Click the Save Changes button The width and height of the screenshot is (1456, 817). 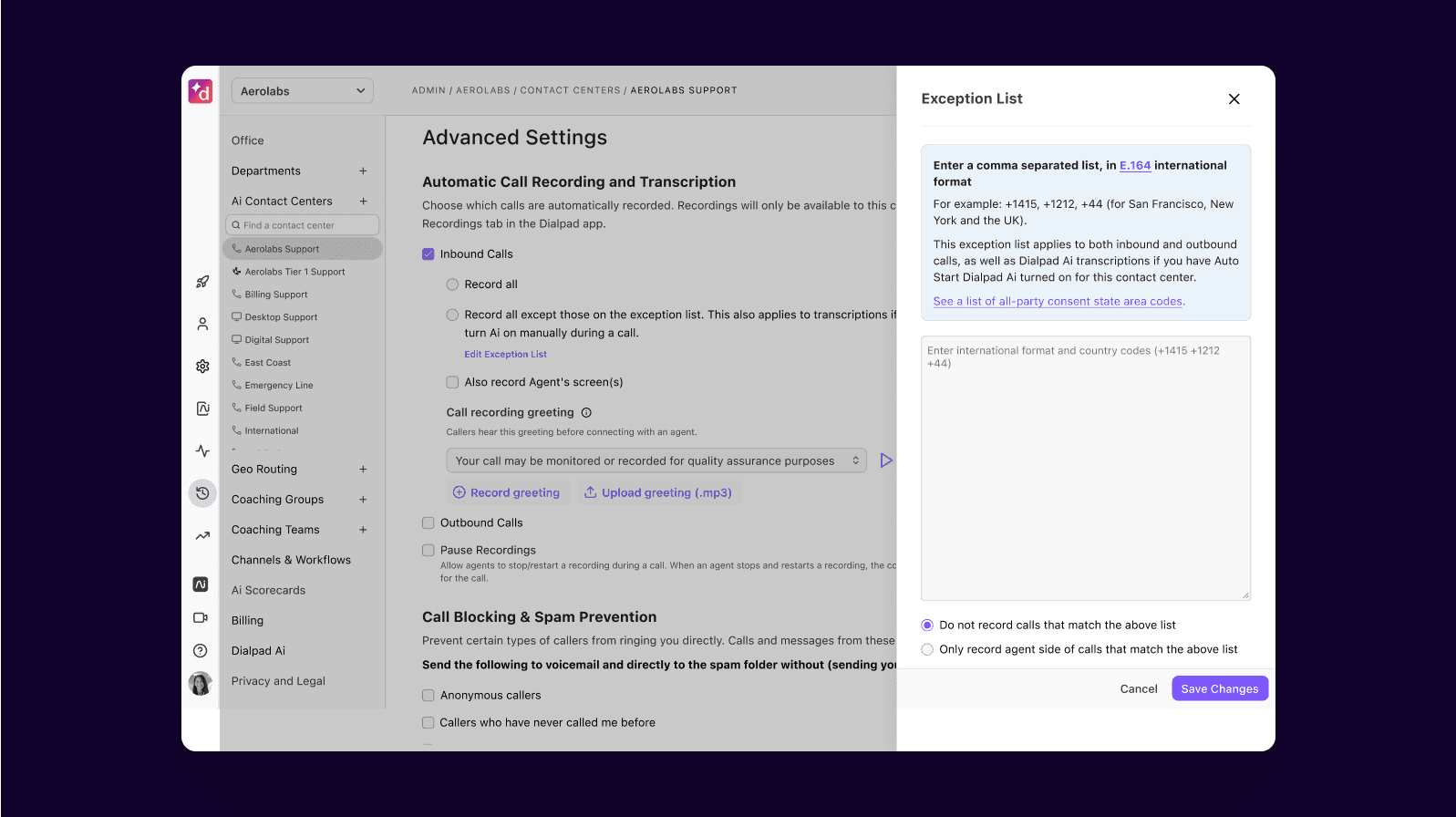point(1219,689)
